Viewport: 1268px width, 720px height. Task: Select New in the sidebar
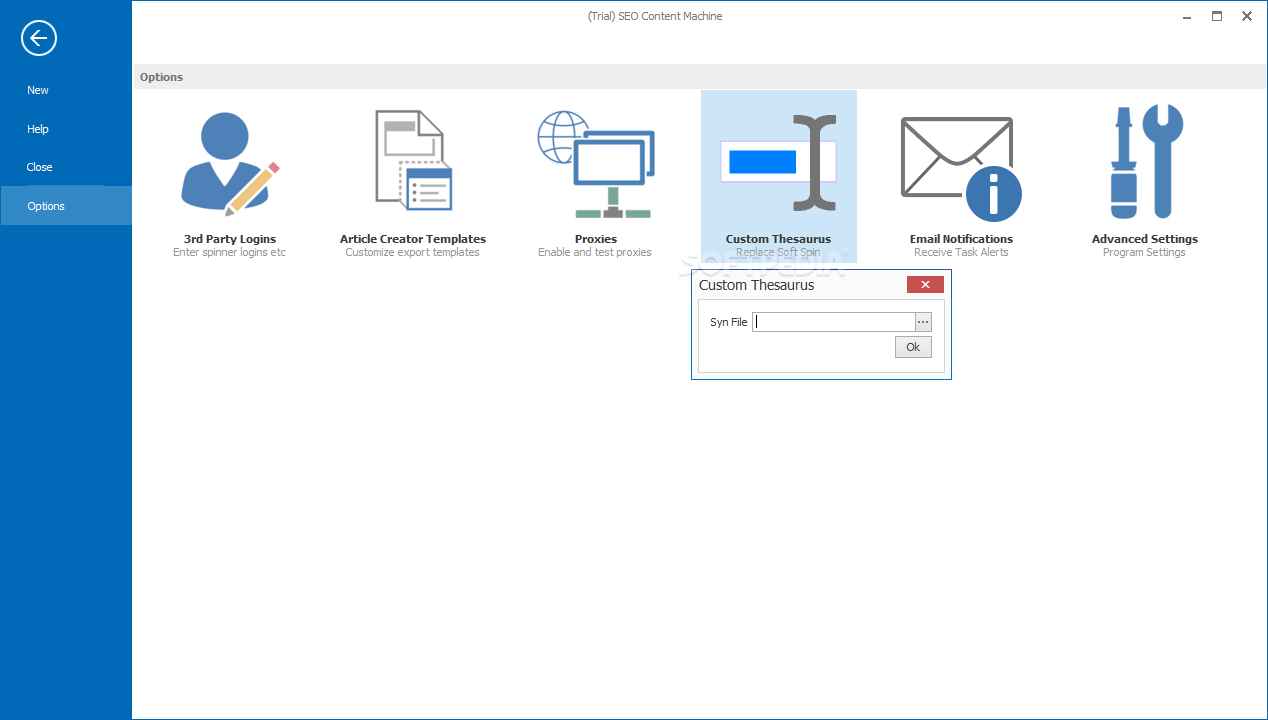[x=66, y=90]
